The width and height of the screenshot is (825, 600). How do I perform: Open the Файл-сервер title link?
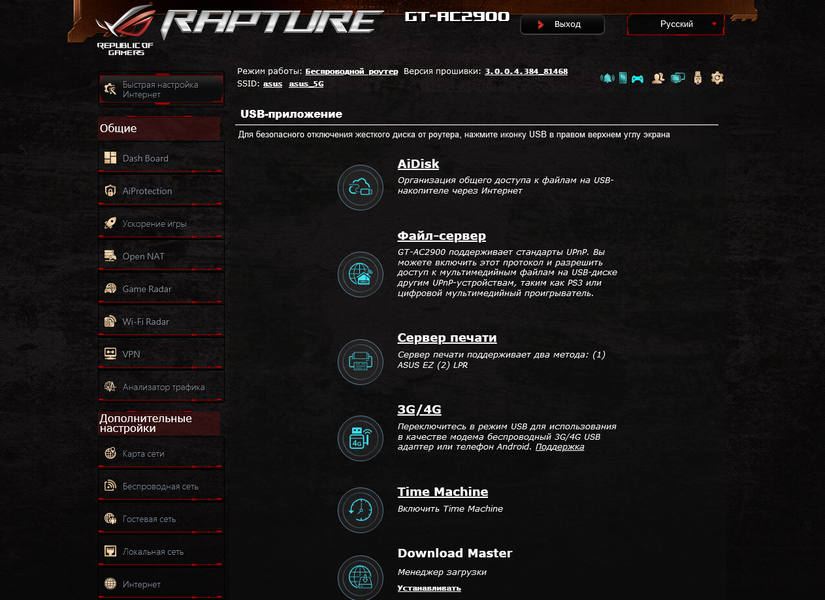(441, 236)
